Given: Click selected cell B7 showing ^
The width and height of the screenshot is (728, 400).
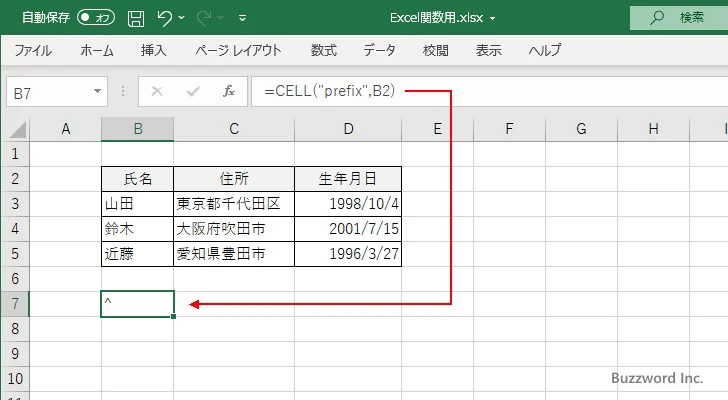Looking at the screenshot, I should coord(137,304).
